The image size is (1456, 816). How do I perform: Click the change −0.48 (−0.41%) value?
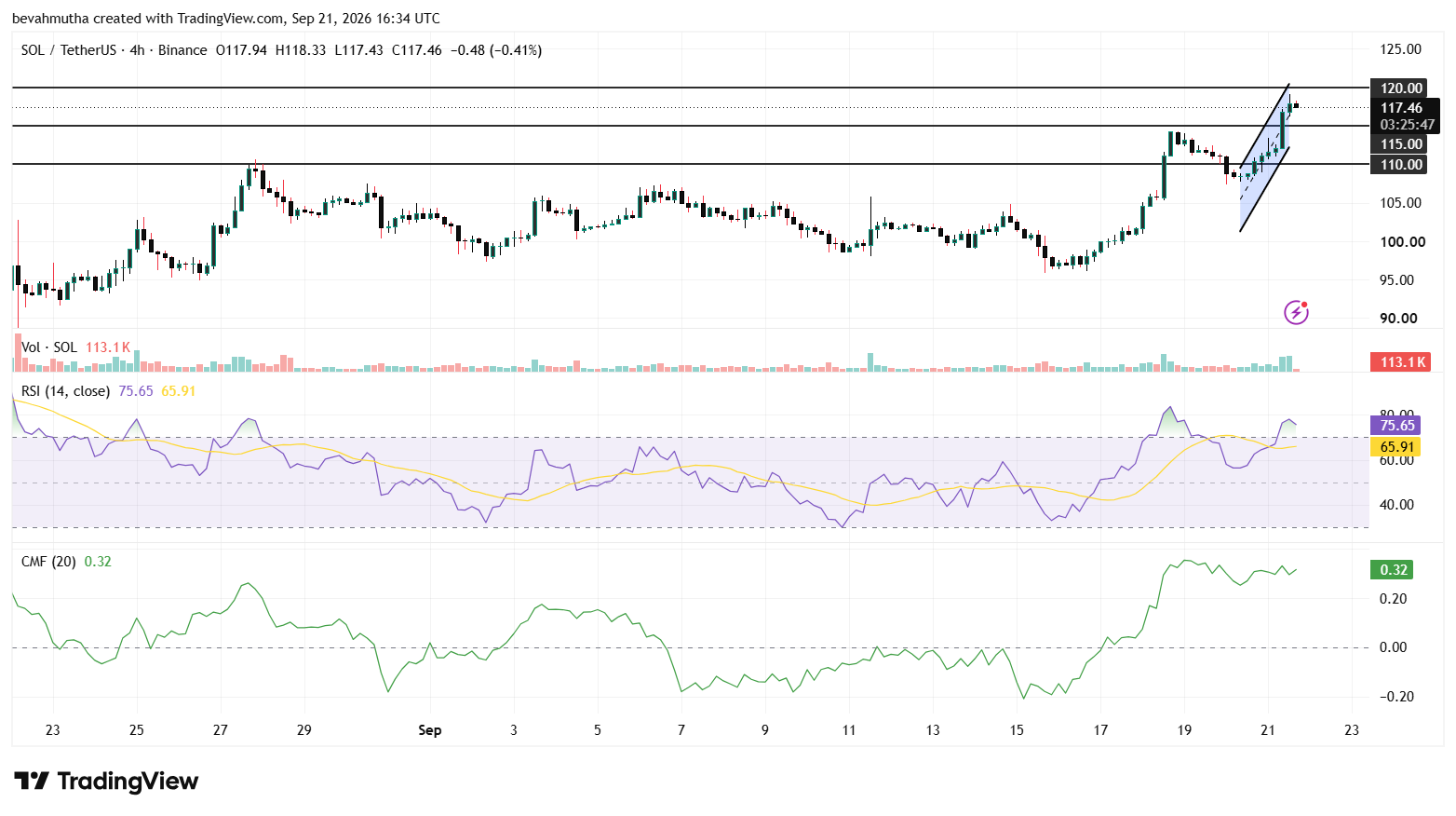(x=496, y=50)
